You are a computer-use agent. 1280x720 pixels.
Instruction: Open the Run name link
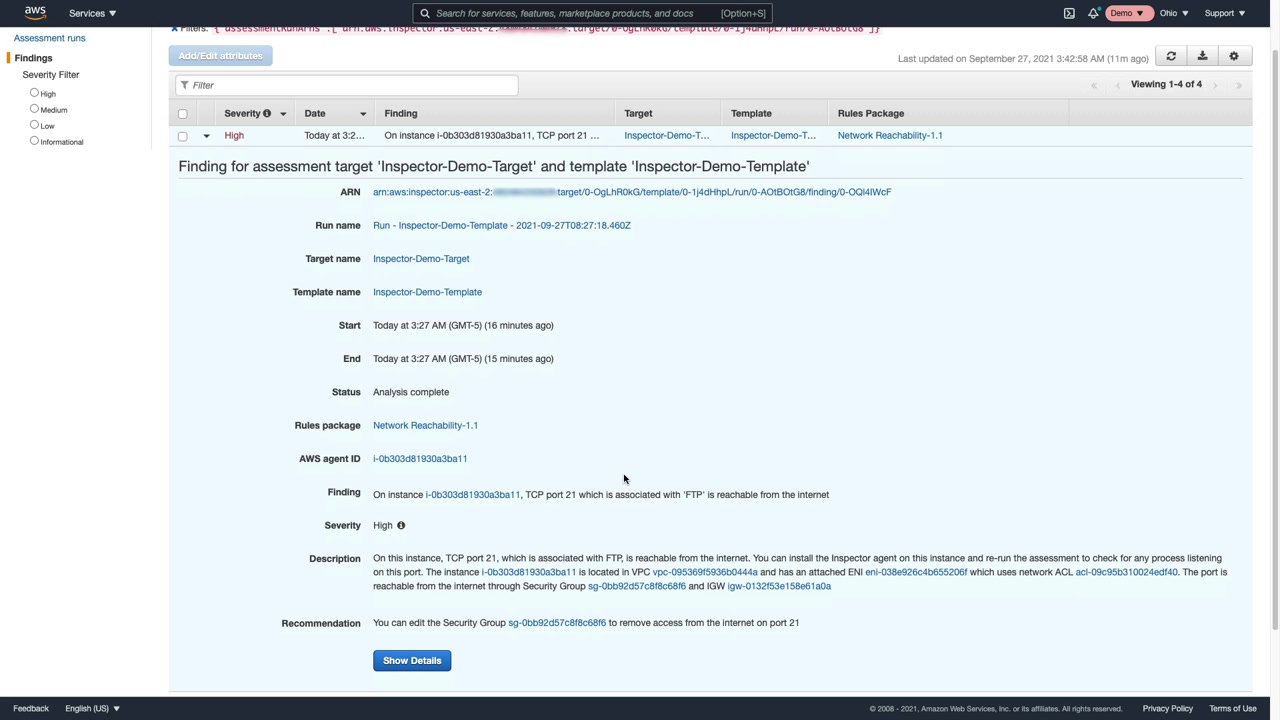coord(501,225)
